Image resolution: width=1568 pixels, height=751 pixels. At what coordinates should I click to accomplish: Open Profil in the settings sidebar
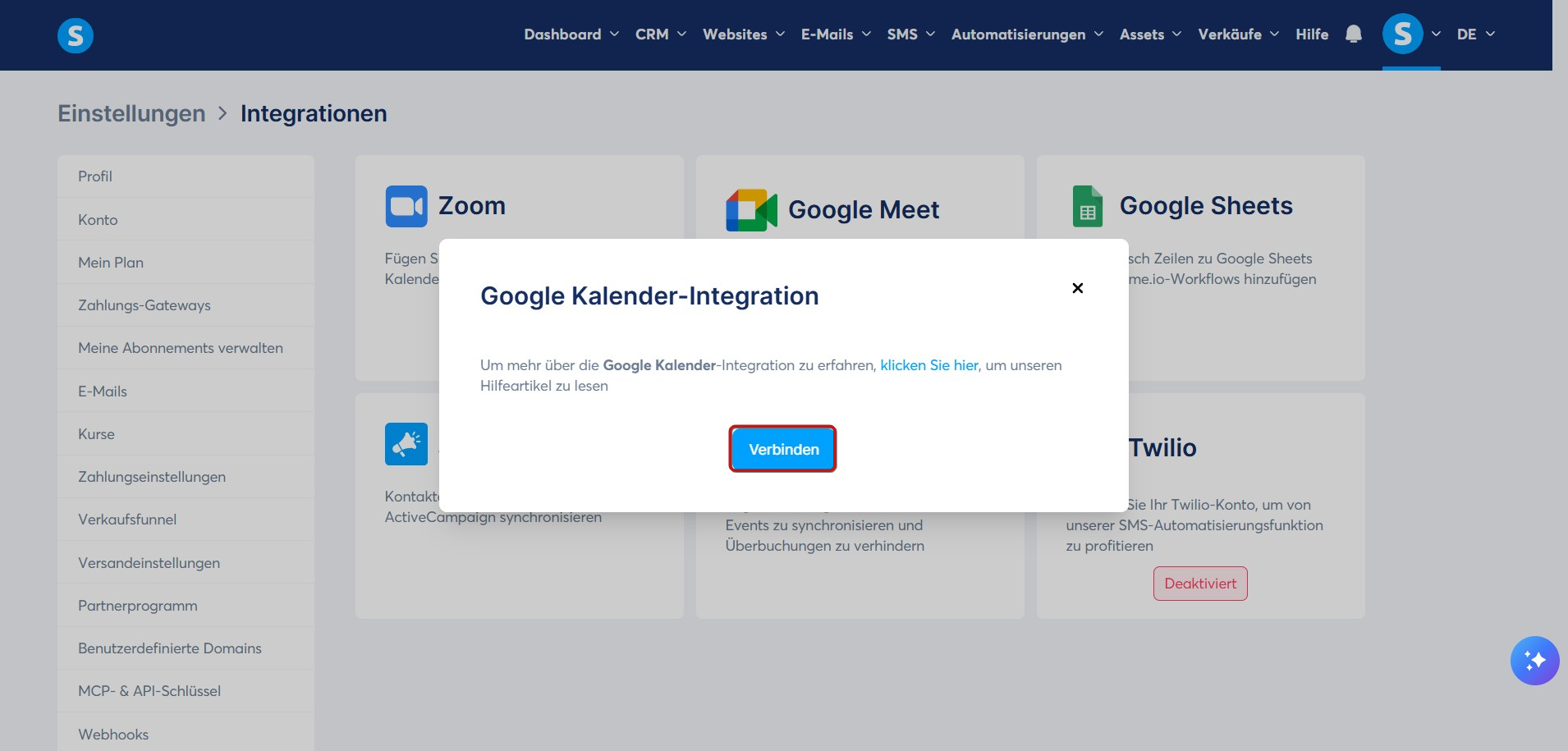click(x=186, y=176)
